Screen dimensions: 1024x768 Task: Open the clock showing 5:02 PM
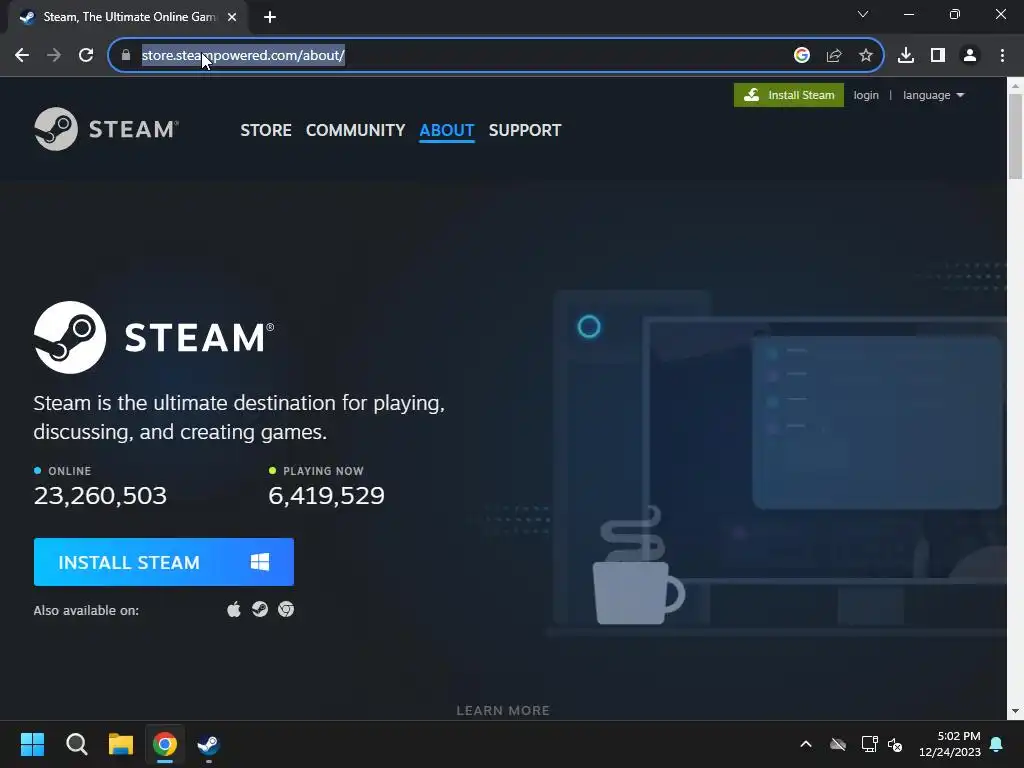point(950,744)
